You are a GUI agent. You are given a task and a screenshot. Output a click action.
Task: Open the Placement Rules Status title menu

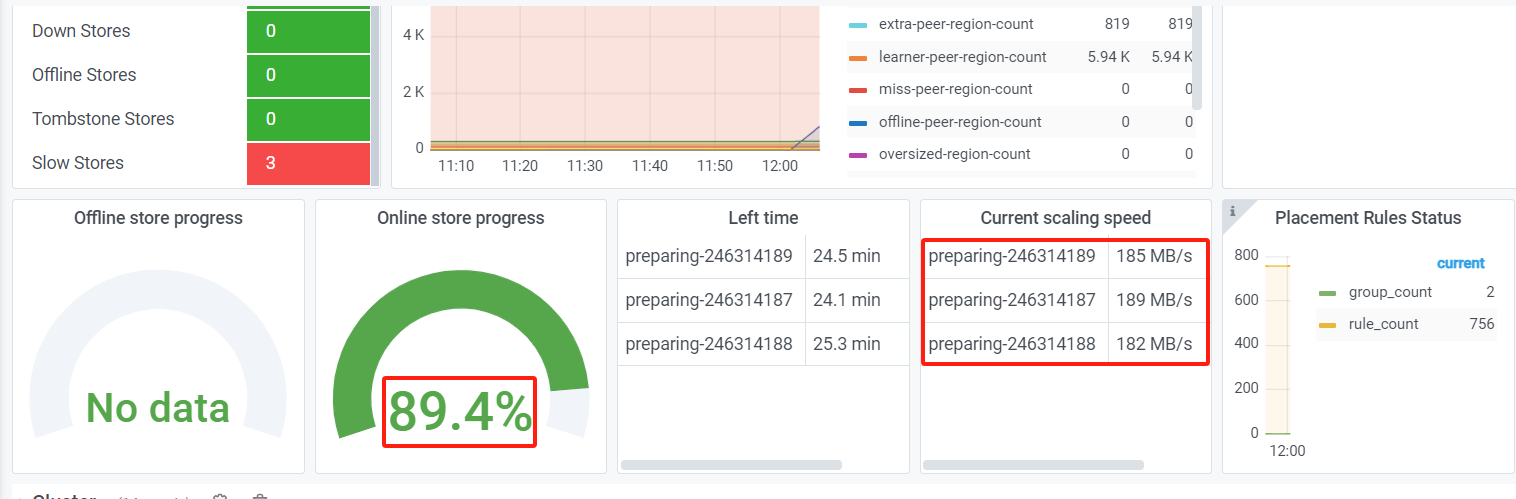pos(1368,218)
